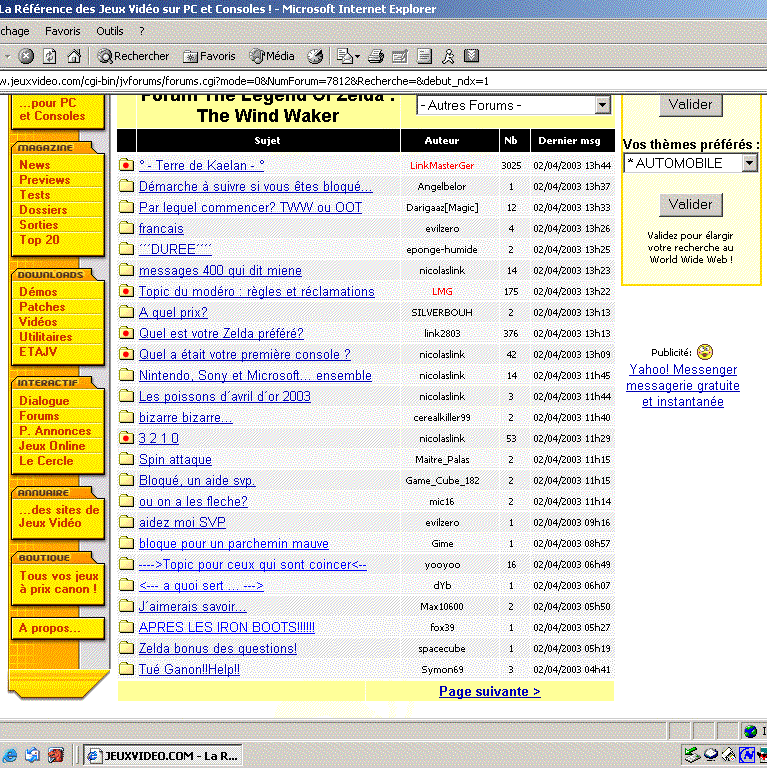Click the Edit page toolbar icon
This screenshot has height=768, width=767.
[400, 56]
